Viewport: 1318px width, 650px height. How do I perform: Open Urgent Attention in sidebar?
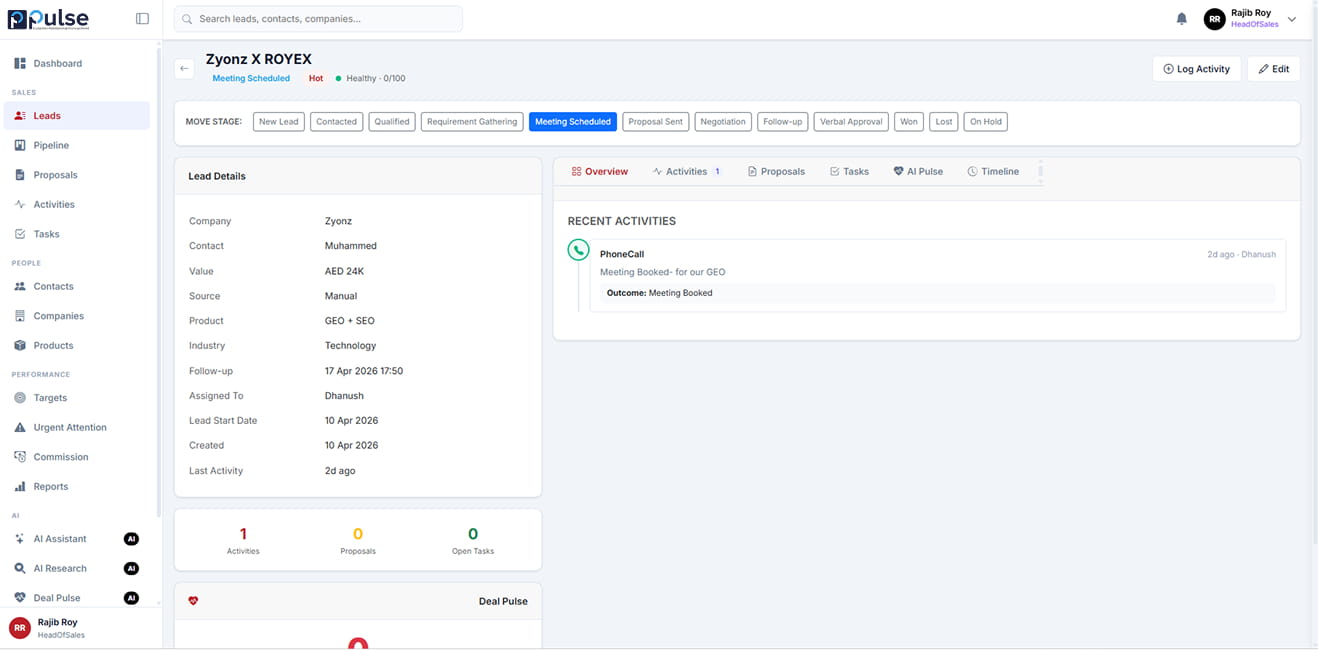69,427
